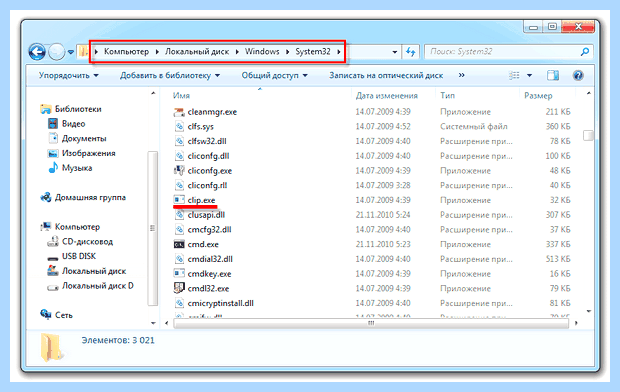Open the recent pages dropdown arrow

(x=71, y=52)
